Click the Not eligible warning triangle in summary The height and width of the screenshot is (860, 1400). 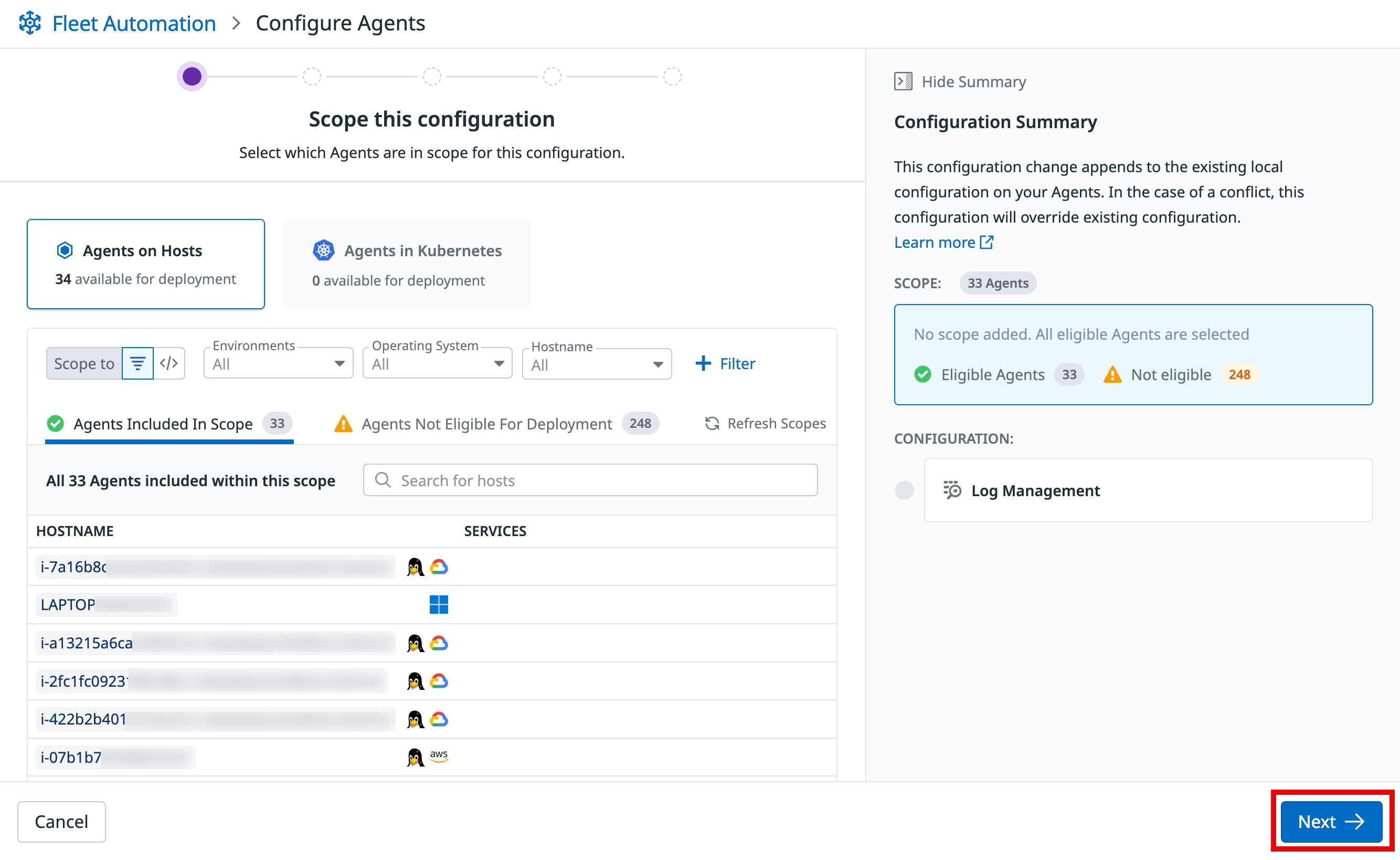click(1112, 374)
